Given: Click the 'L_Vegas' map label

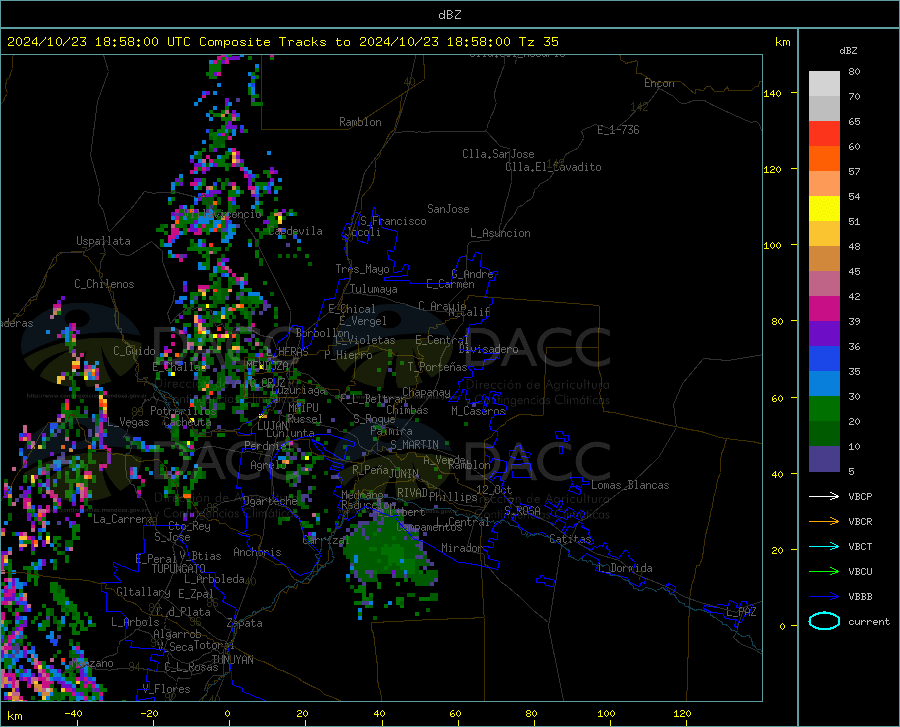Looking at the screenshot, I should tap(128, 422).
